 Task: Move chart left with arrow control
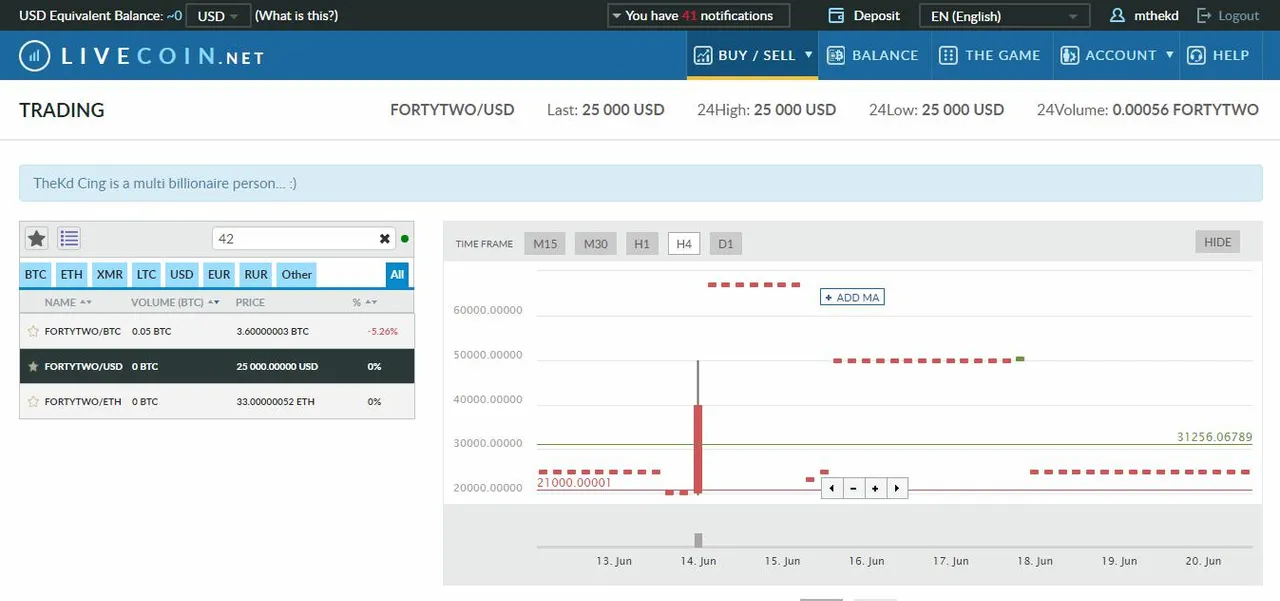pos(831,488)
